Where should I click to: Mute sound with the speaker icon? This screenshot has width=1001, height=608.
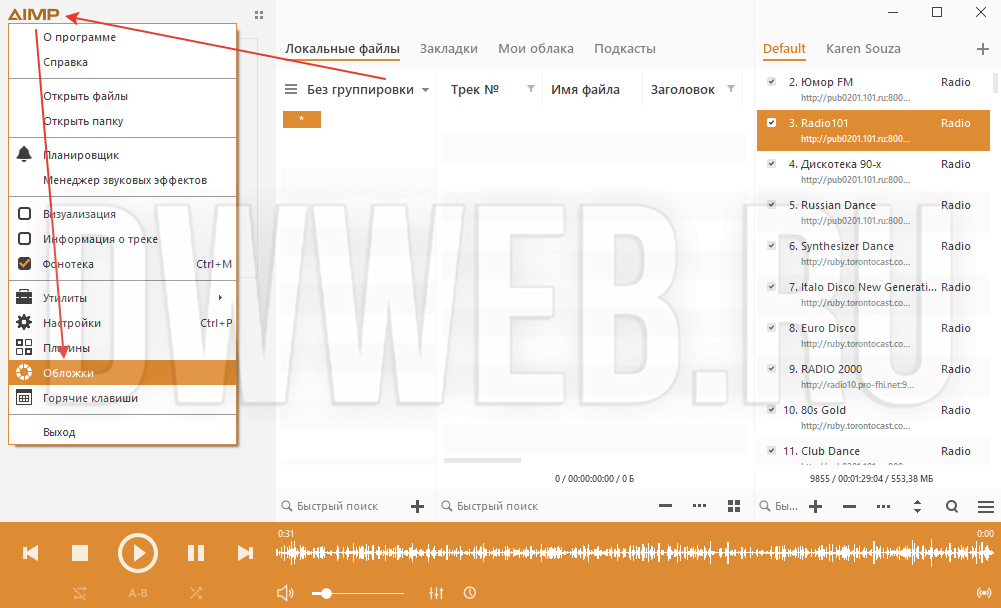pos(285,593)
